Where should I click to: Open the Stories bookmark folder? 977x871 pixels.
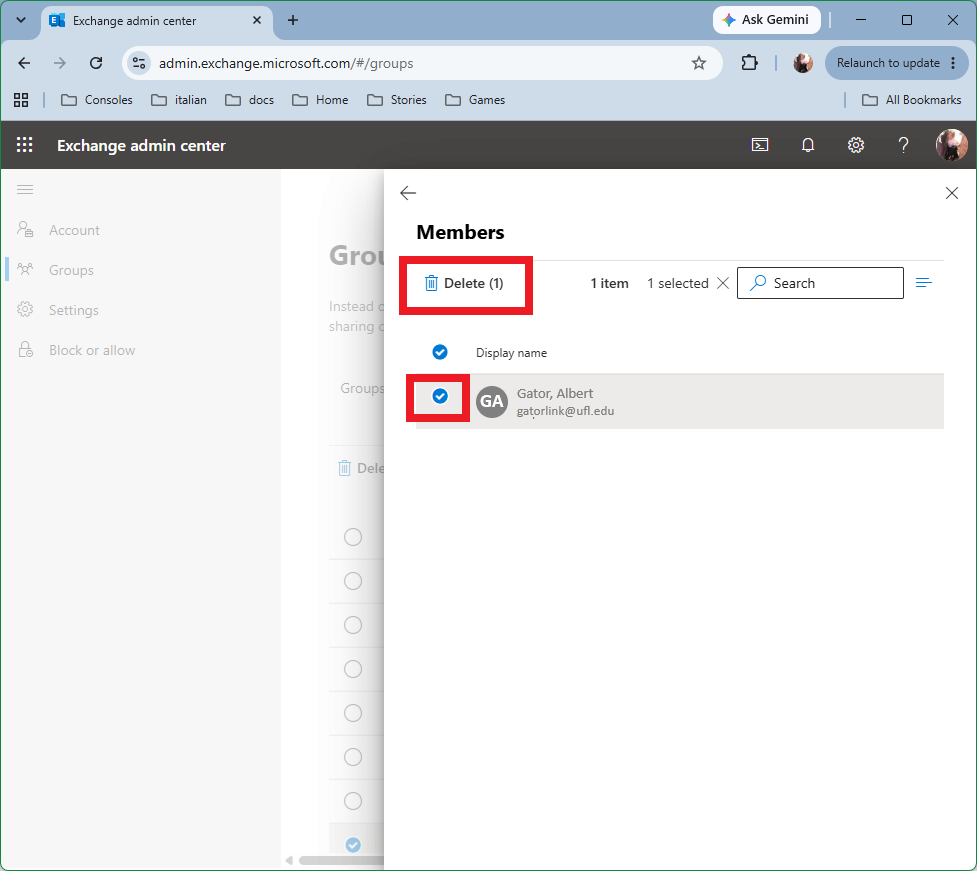click(397, 100)
